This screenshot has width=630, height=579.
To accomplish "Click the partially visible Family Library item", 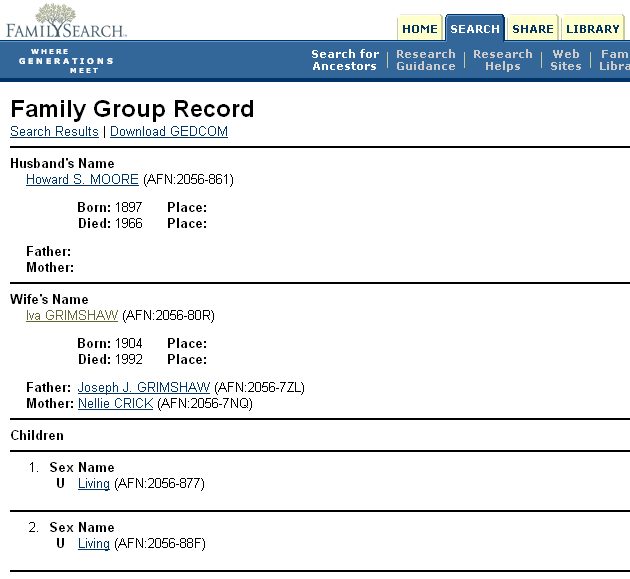I will (x=614, y=60).
